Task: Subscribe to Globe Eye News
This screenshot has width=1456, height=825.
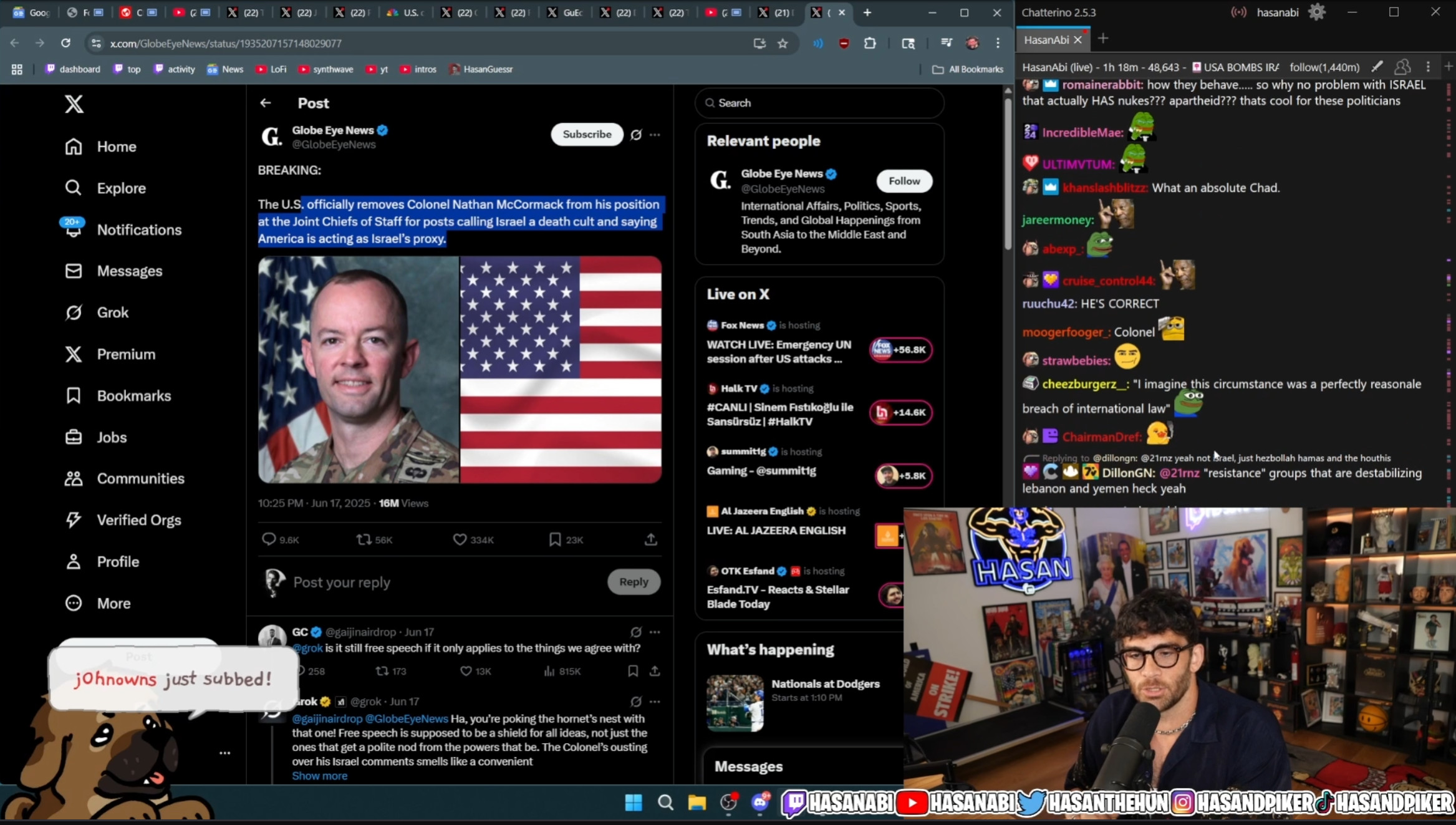Action: pyautogui.click(x=587, y=134)
